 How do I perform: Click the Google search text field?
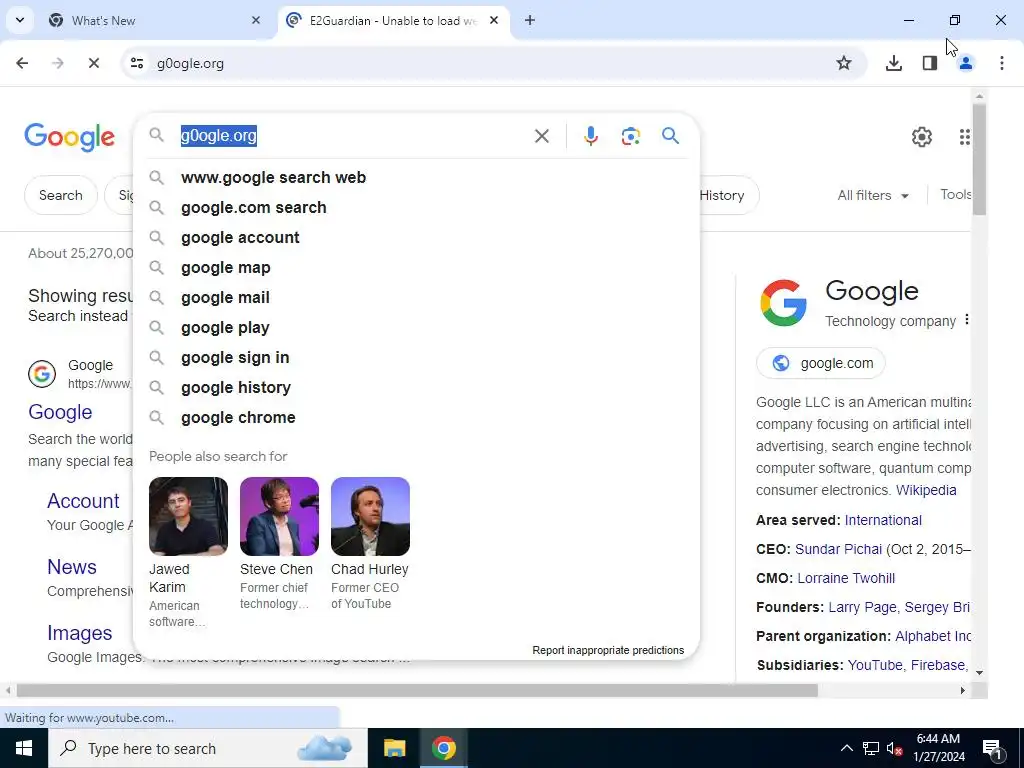[x=353, y=136]
